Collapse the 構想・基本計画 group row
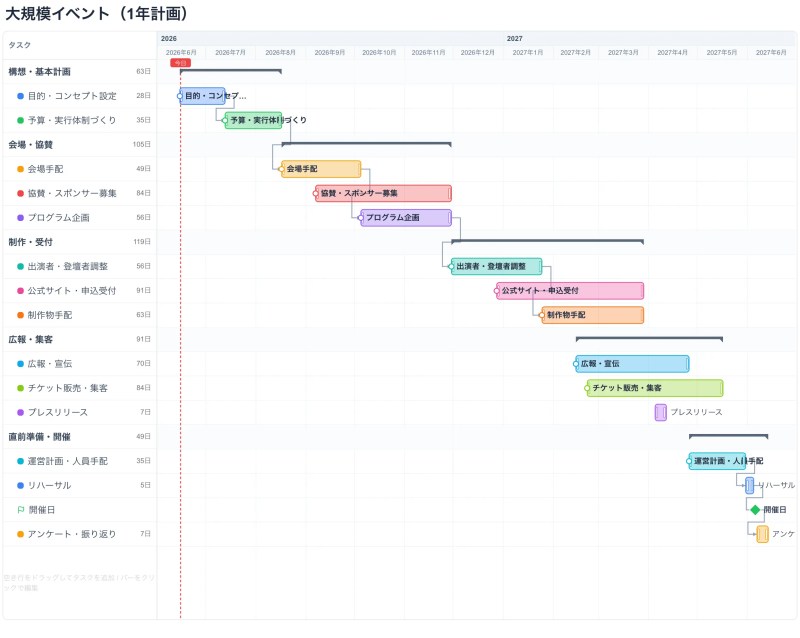This screenshot has width=800, height=638. pos(79,72)
